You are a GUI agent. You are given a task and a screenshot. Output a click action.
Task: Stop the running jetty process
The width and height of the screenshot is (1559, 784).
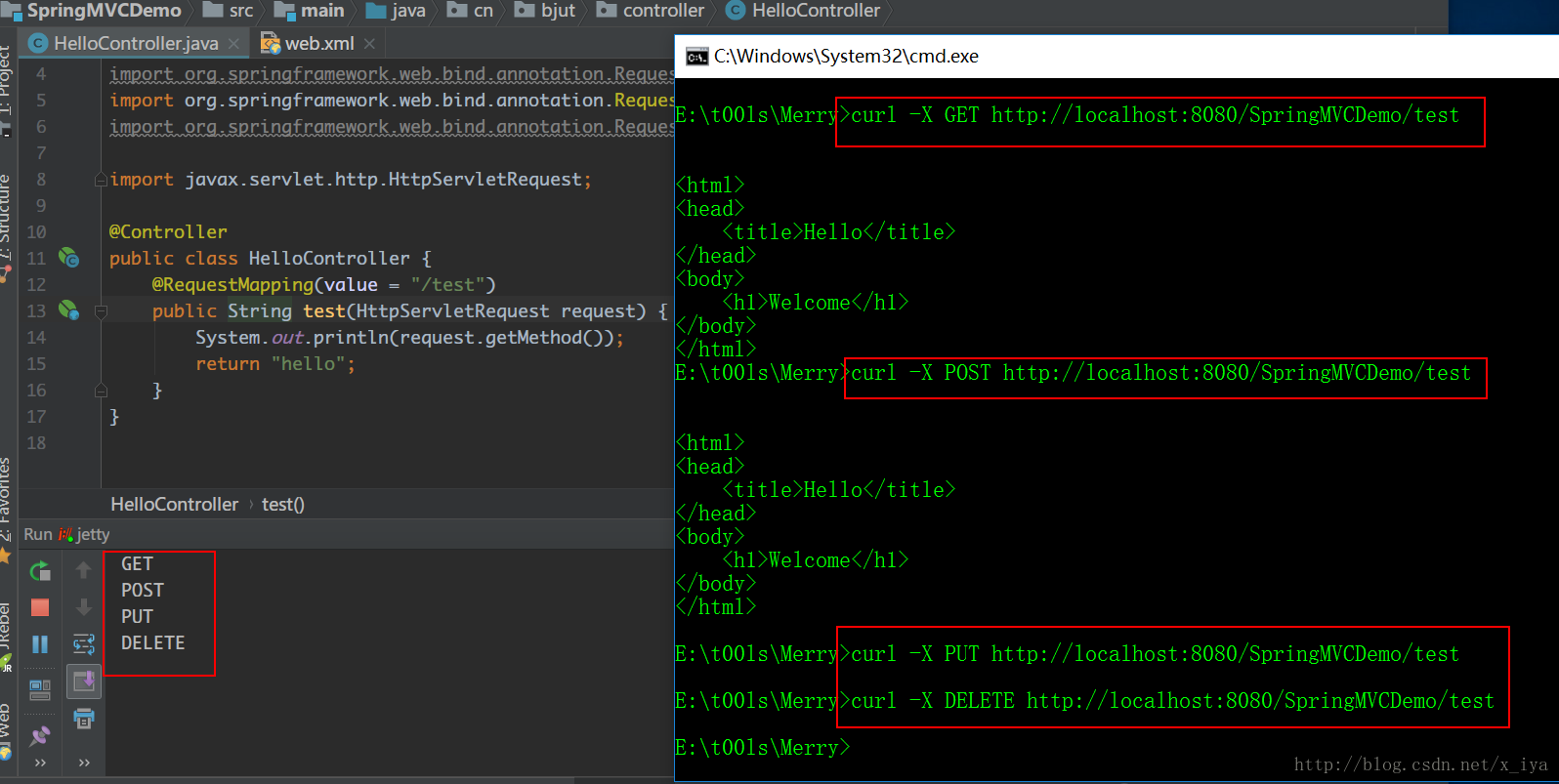(x=40, y=607)
